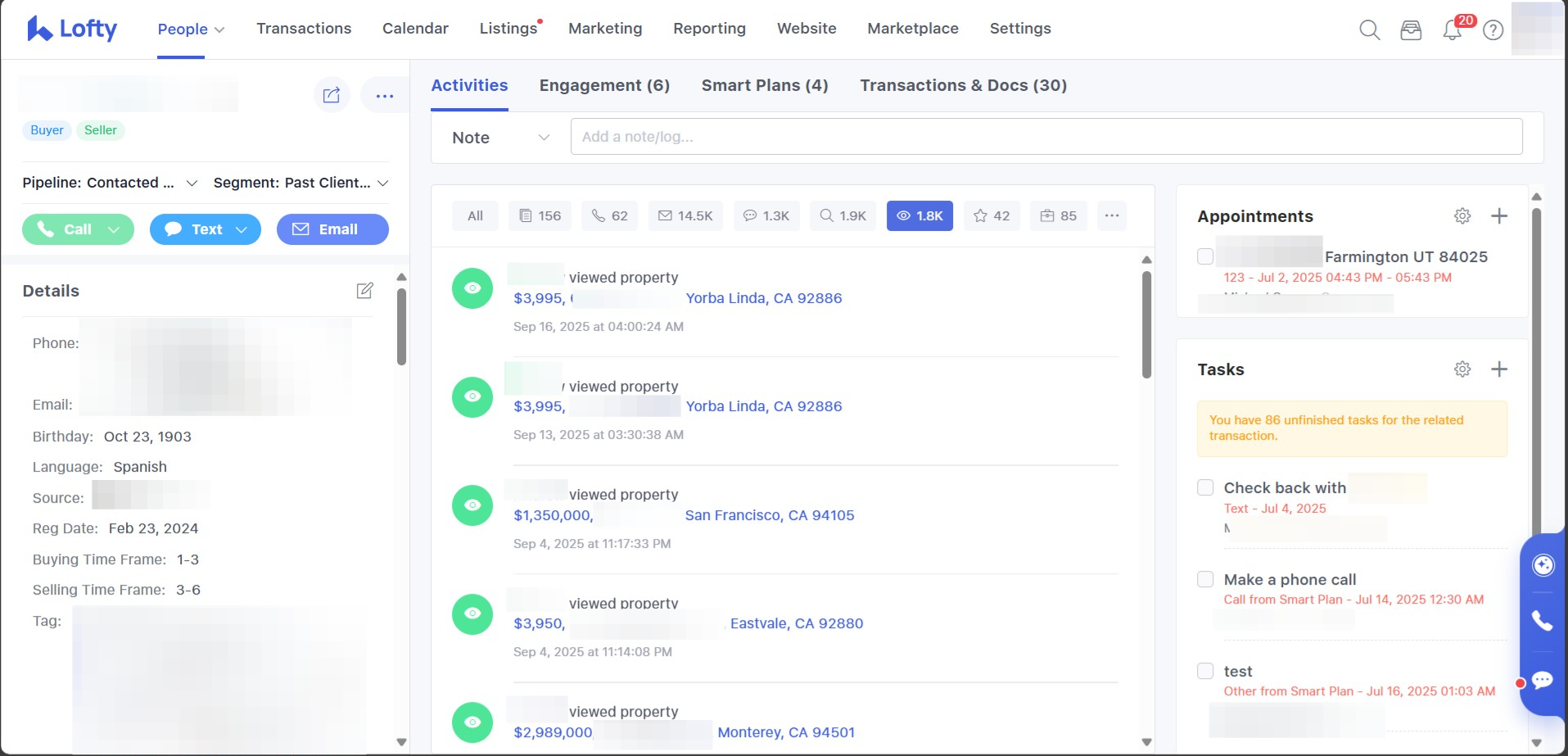Mark 'Make a phone call' task complete
The width and height of the screenshot is (1568, 756).
(x=1205, y=580)
